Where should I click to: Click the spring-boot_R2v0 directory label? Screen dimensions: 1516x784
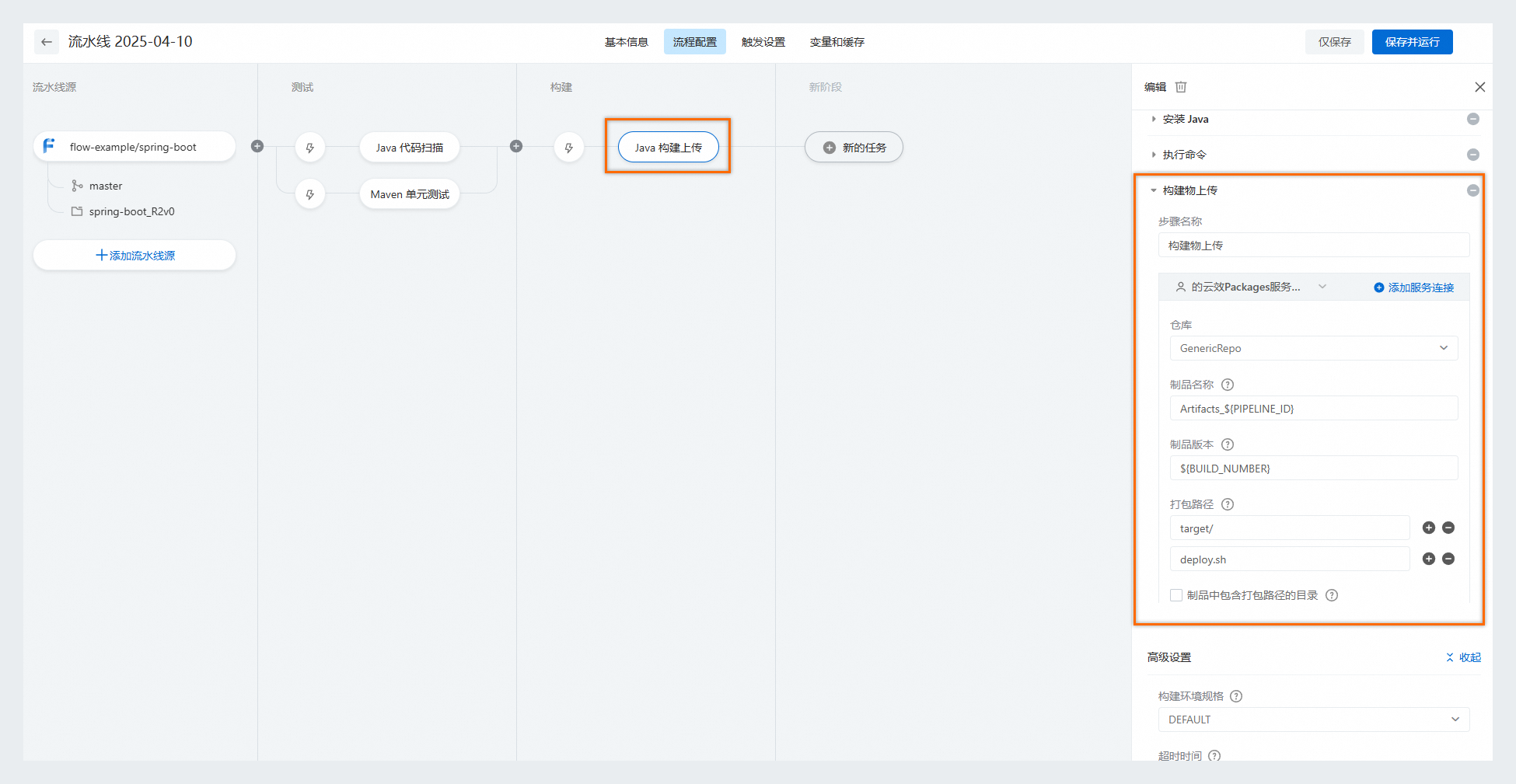[132, 211]
